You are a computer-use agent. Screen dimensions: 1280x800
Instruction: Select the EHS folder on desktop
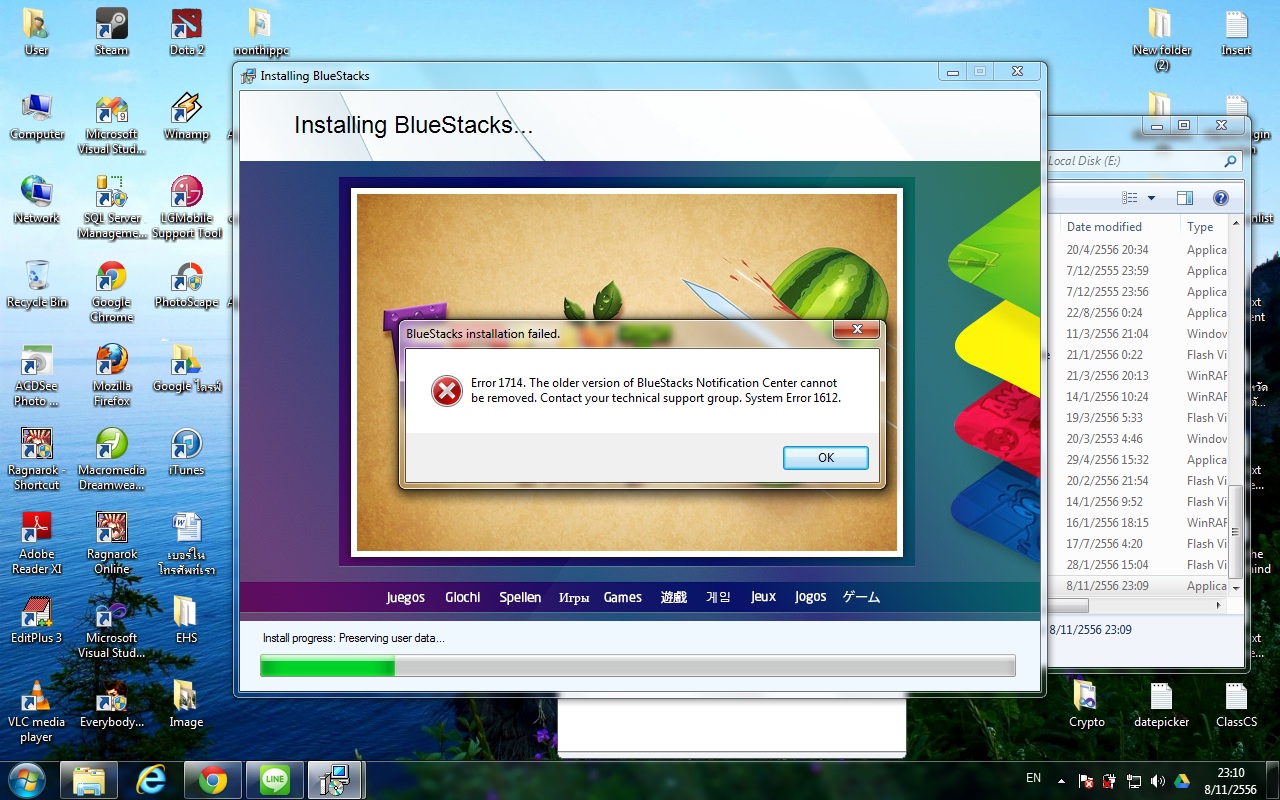(187, 620)
